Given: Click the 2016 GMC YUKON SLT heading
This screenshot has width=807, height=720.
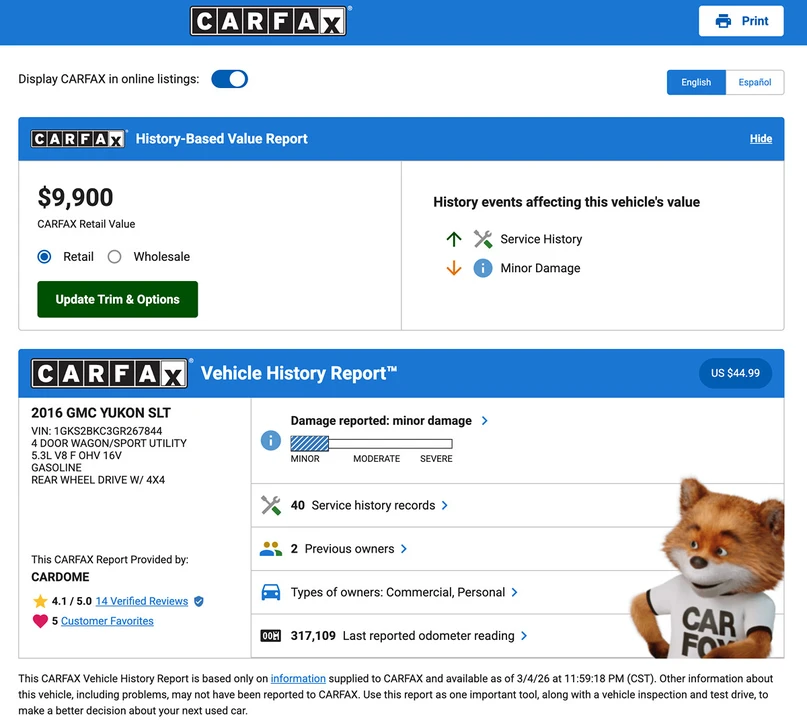Looking at the screenshot, I should 101,413.
